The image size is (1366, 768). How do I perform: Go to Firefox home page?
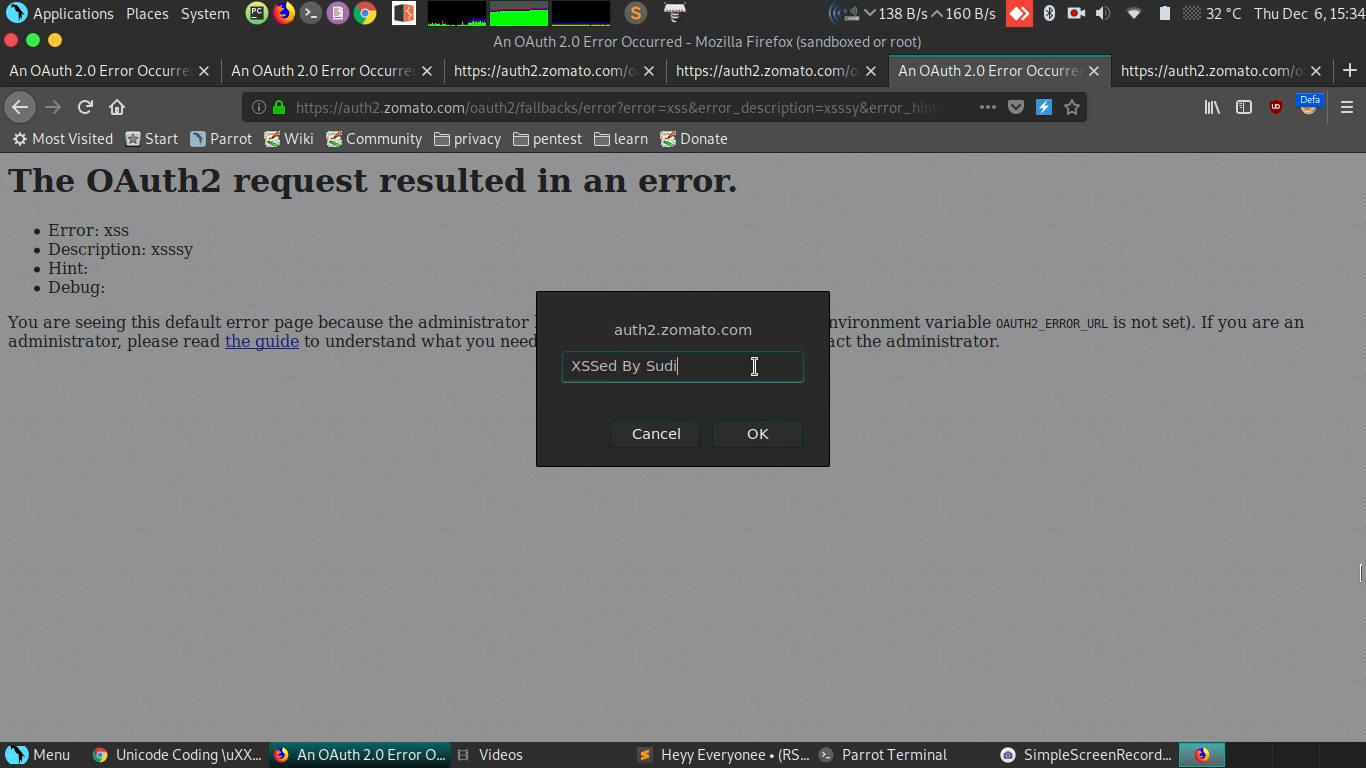click(x=117, y=107)
